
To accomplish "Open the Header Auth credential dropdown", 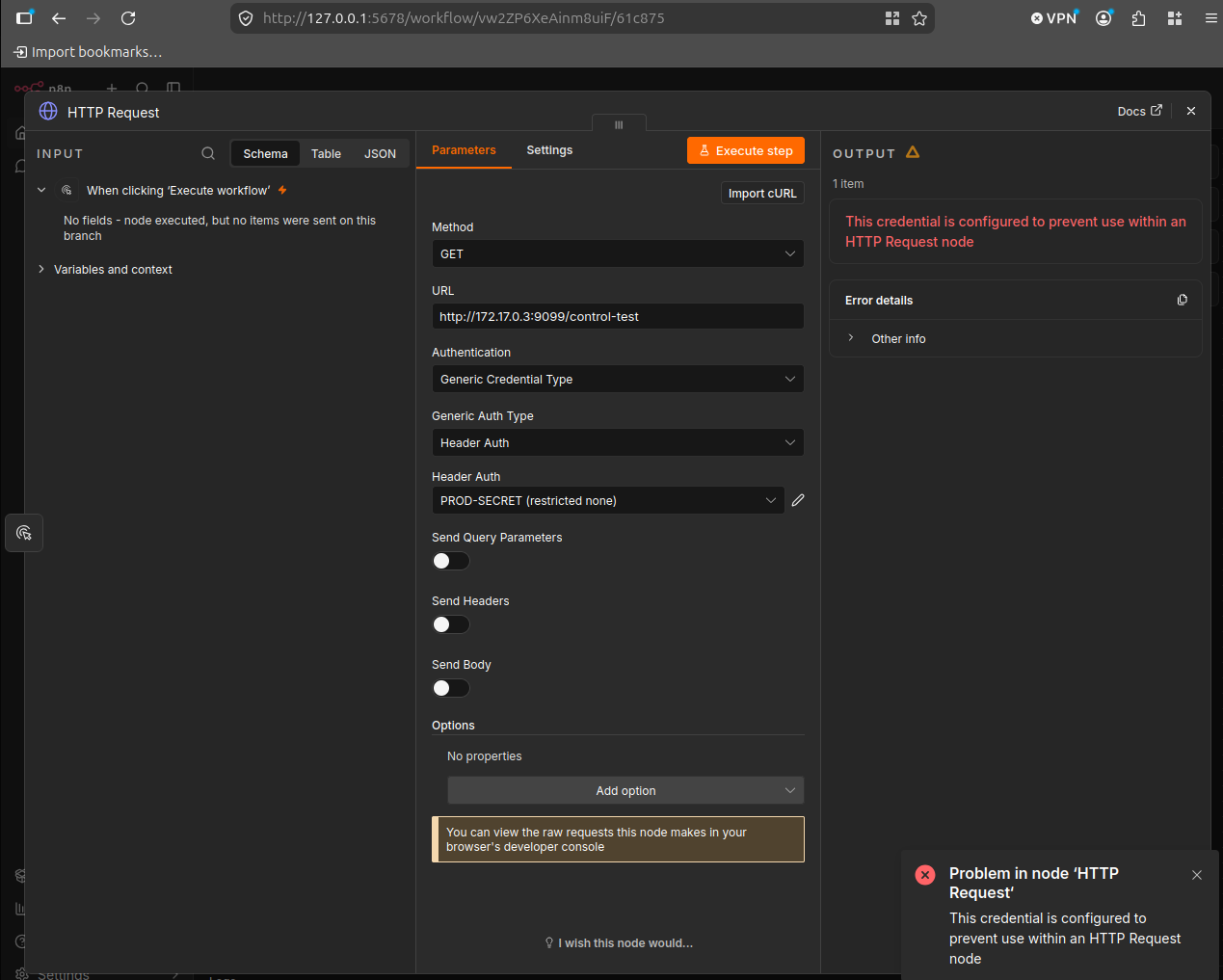I will click(x=608, y=501).
